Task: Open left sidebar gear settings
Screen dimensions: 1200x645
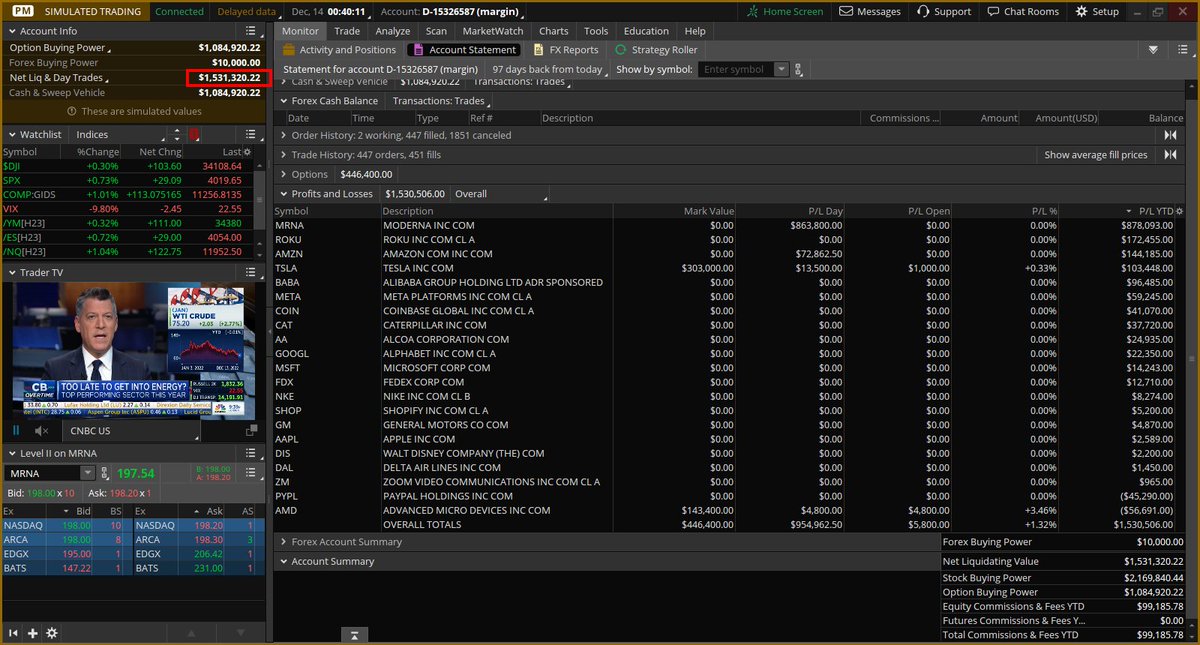Action: coord(52,633)
